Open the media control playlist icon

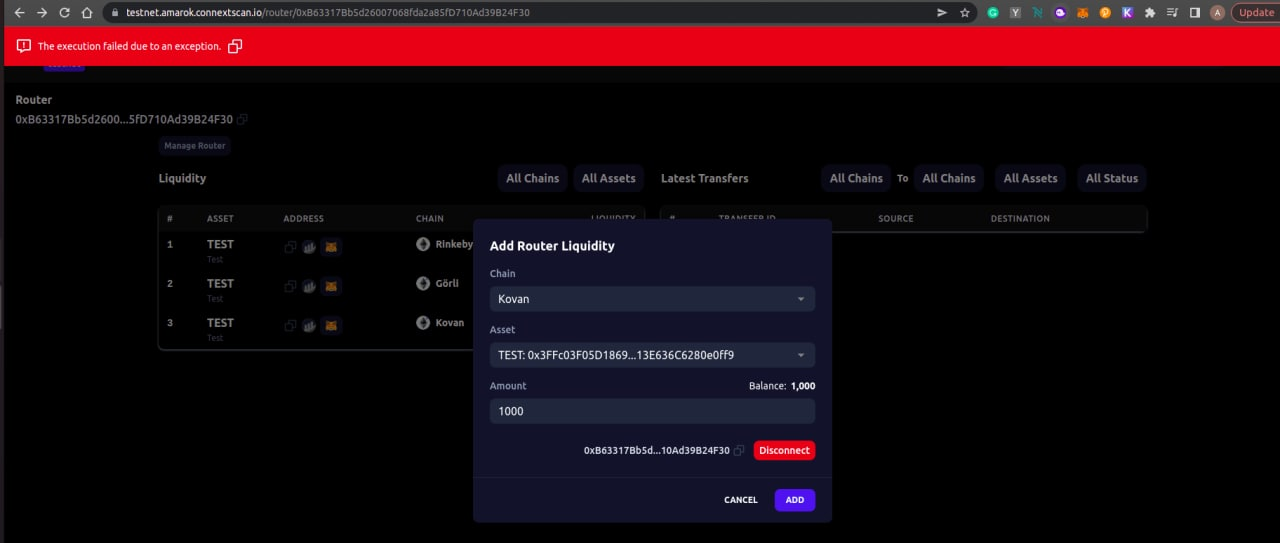coord(1172,13)
